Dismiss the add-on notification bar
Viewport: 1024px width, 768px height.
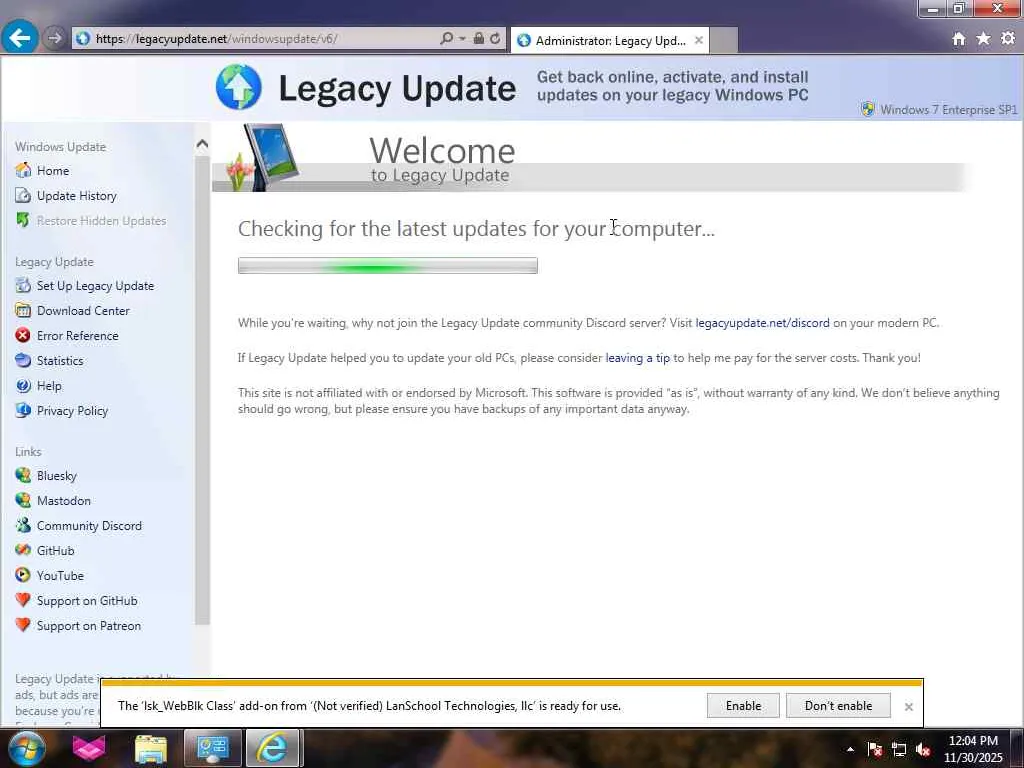tap(908, 707)
